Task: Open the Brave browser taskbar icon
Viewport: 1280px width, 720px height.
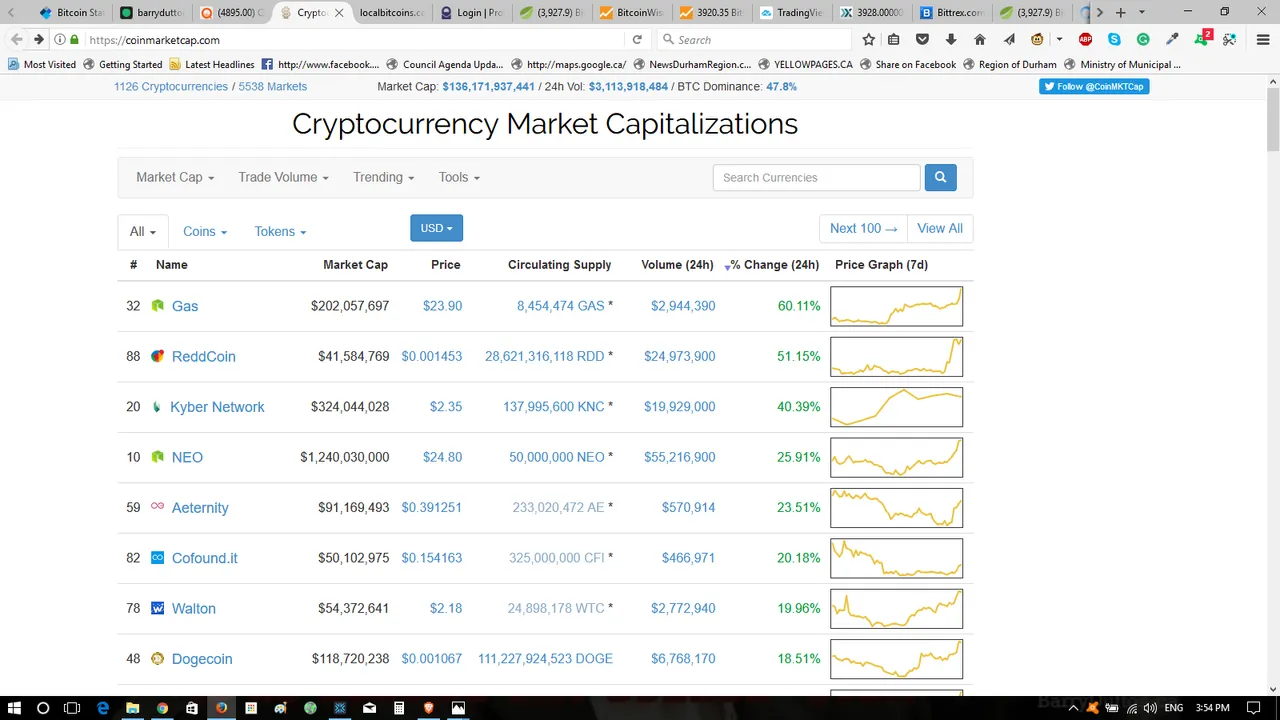Action: (428, 708)
